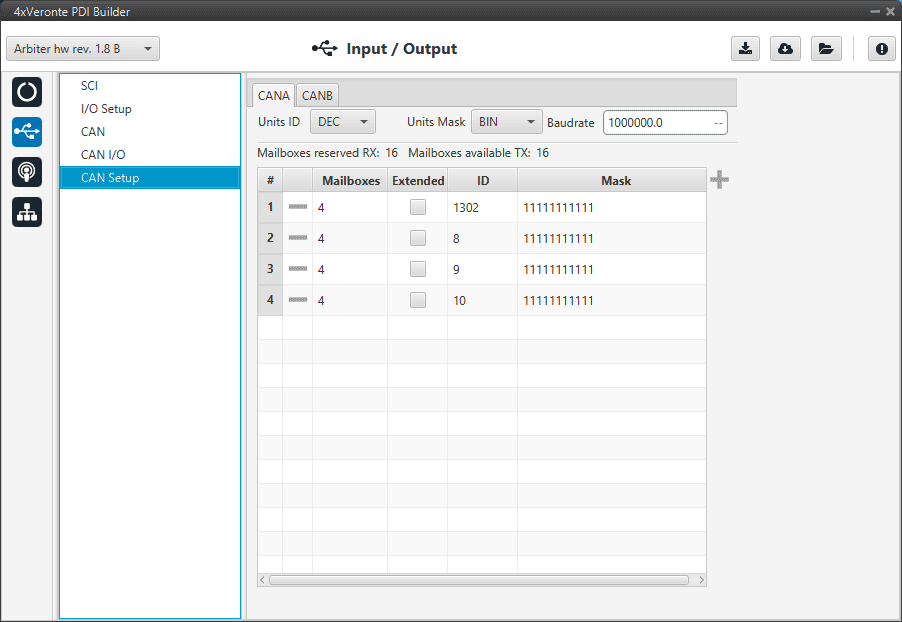Remove mailbox row 1 with minus icon
Image resolution: width=902 pixels, height=622 pixels.
click(x=297, y=207)
